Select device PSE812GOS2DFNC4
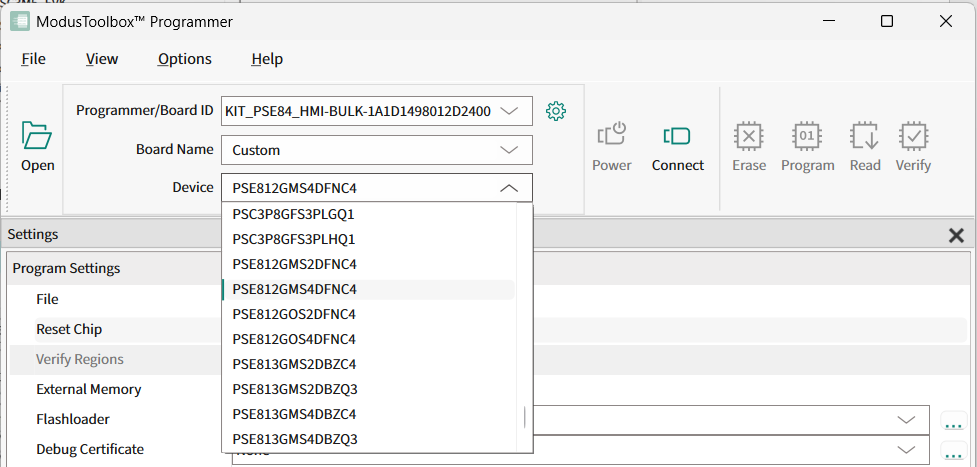Image resolution: width=977 pixels, height=467 pixels. tap(369, 314)
